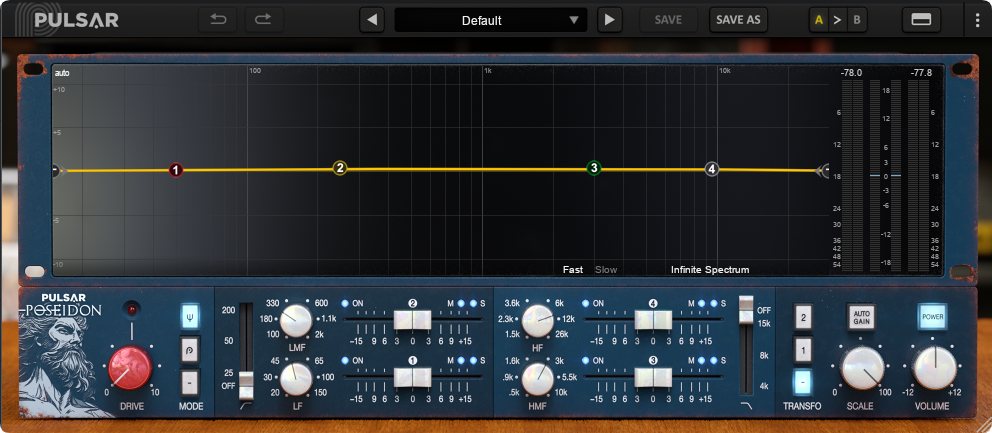Click high-pass handle at graph left edge

tap(55, 170)
